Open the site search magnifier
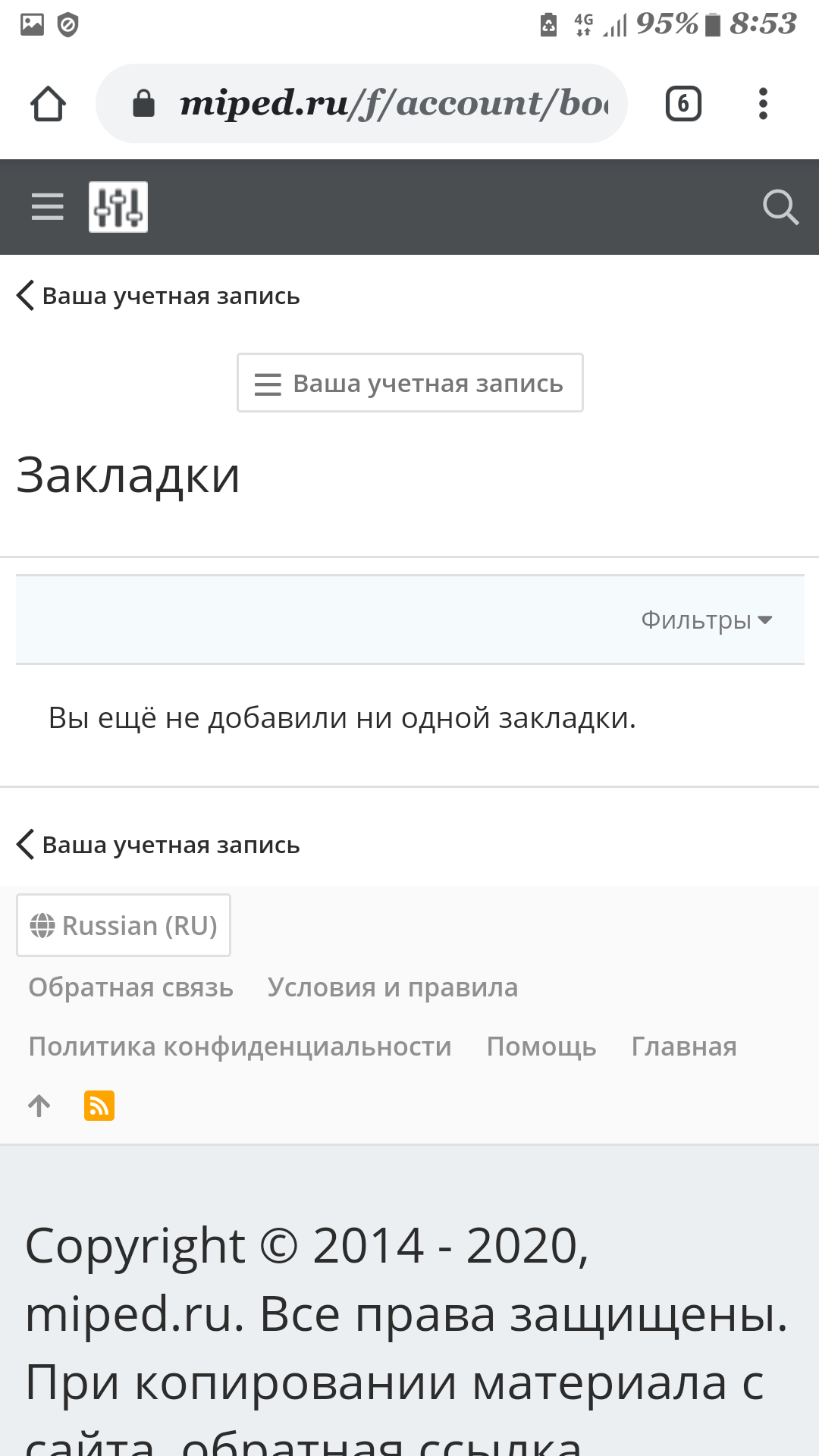819x1456 pixels. (780, 207)
